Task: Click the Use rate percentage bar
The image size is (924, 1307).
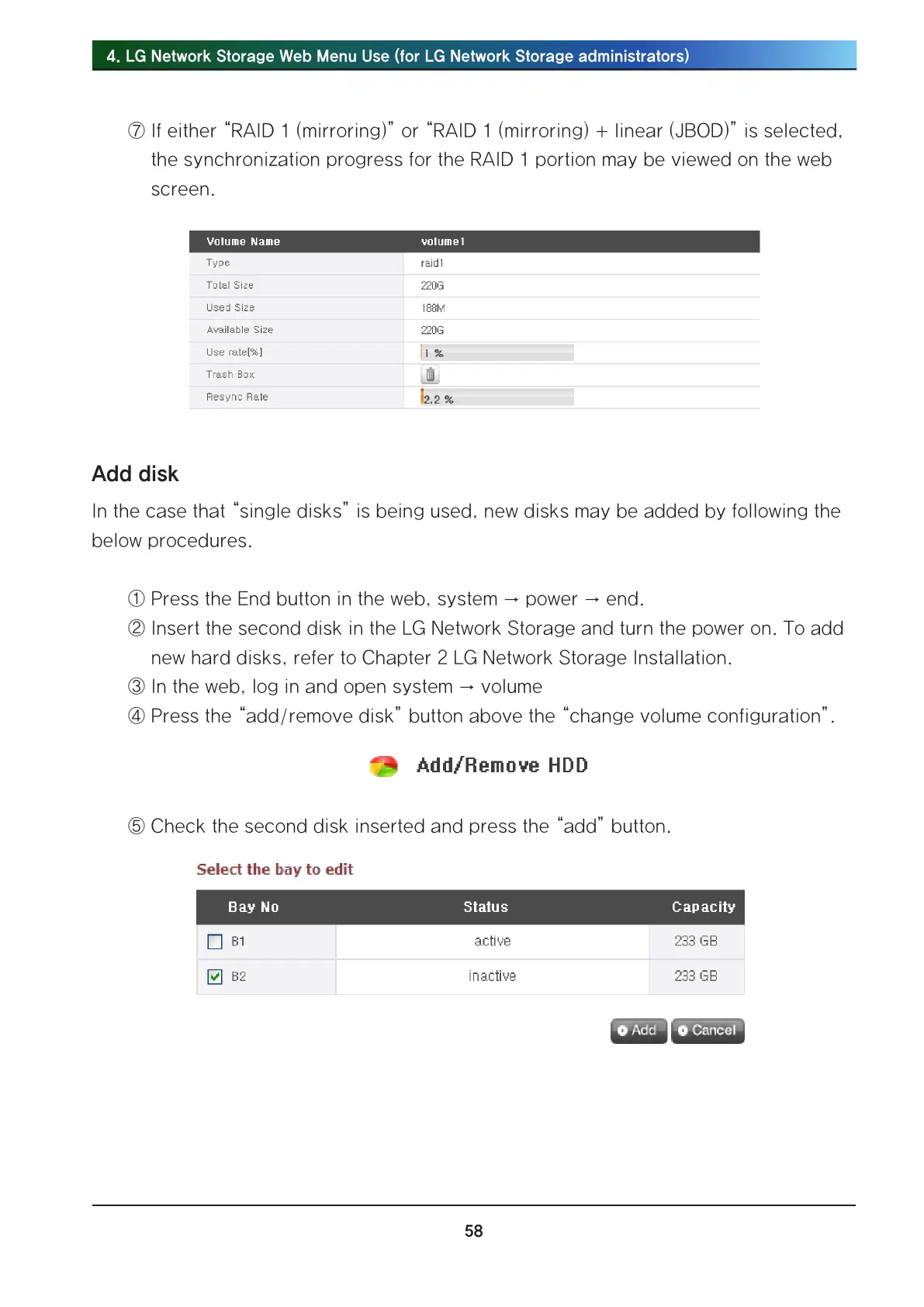Action: (497, 353)
